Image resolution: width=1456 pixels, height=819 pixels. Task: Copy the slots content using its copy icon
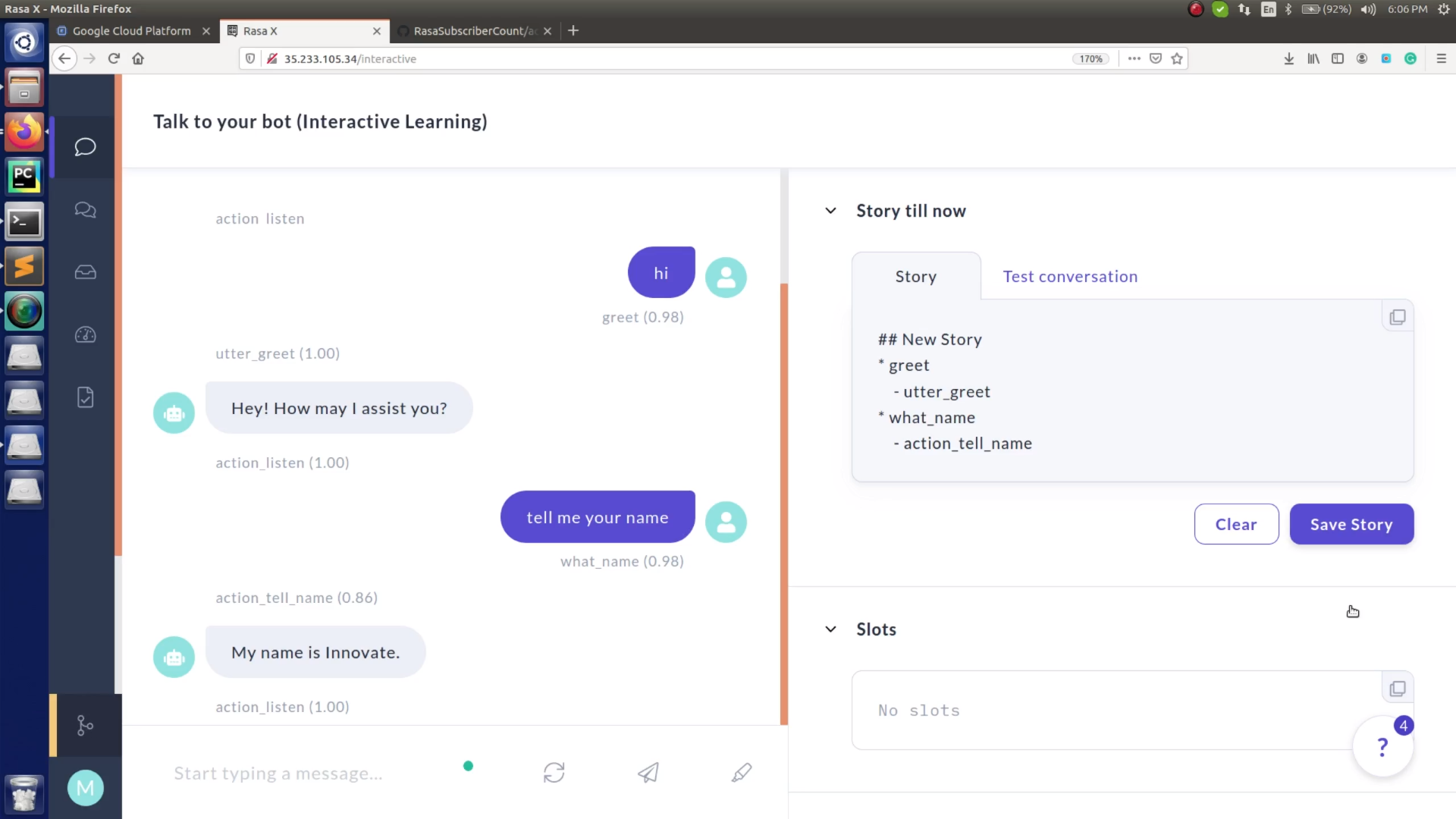coord(1398,688)
